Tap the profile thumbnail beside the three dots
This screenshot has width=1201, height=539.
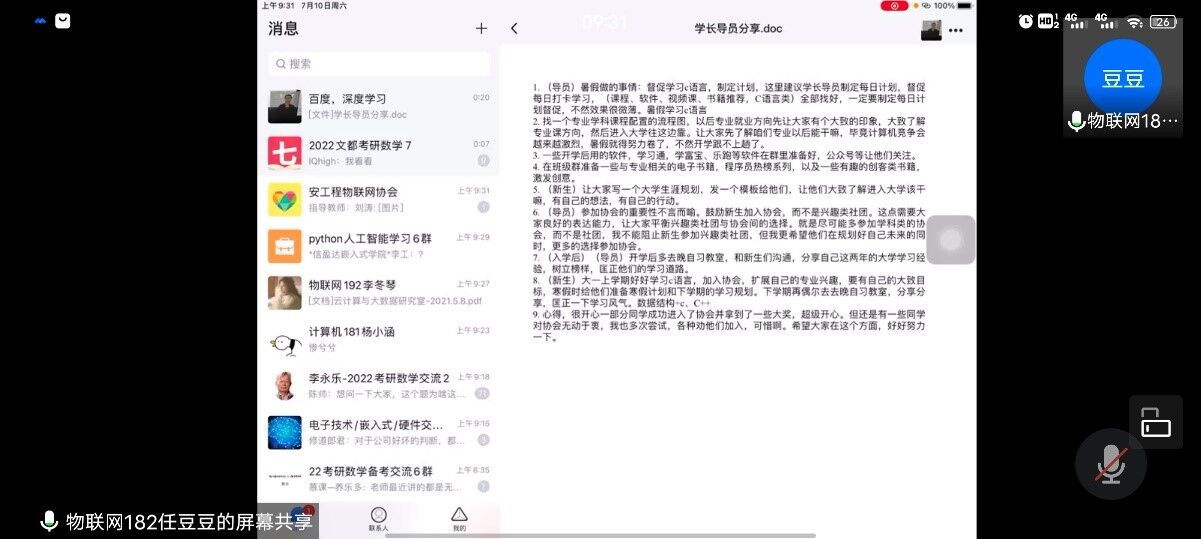[x=931, y=30]
